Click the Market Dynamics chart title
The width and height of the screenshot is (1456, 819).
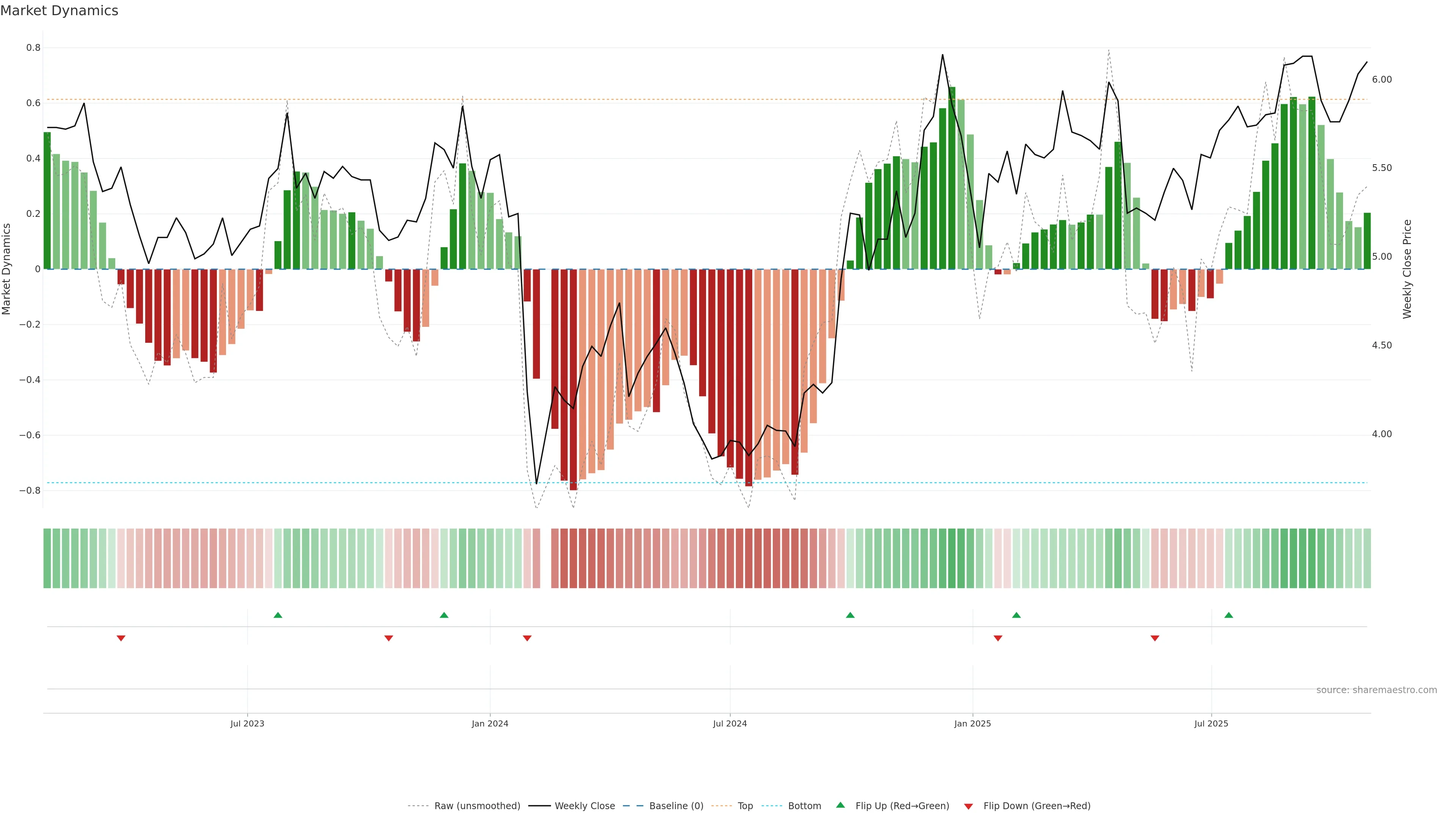60,11
